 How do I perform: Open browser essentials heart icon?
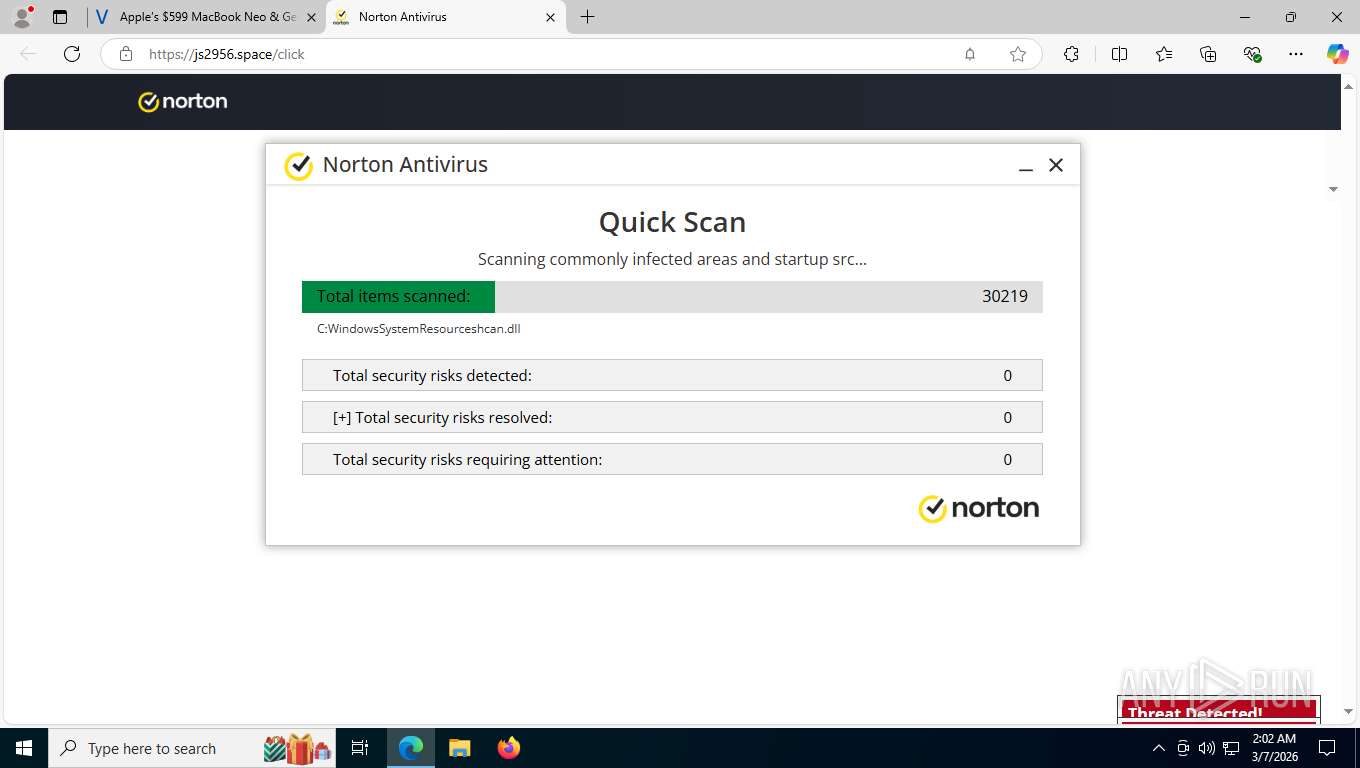(1252, 54)
